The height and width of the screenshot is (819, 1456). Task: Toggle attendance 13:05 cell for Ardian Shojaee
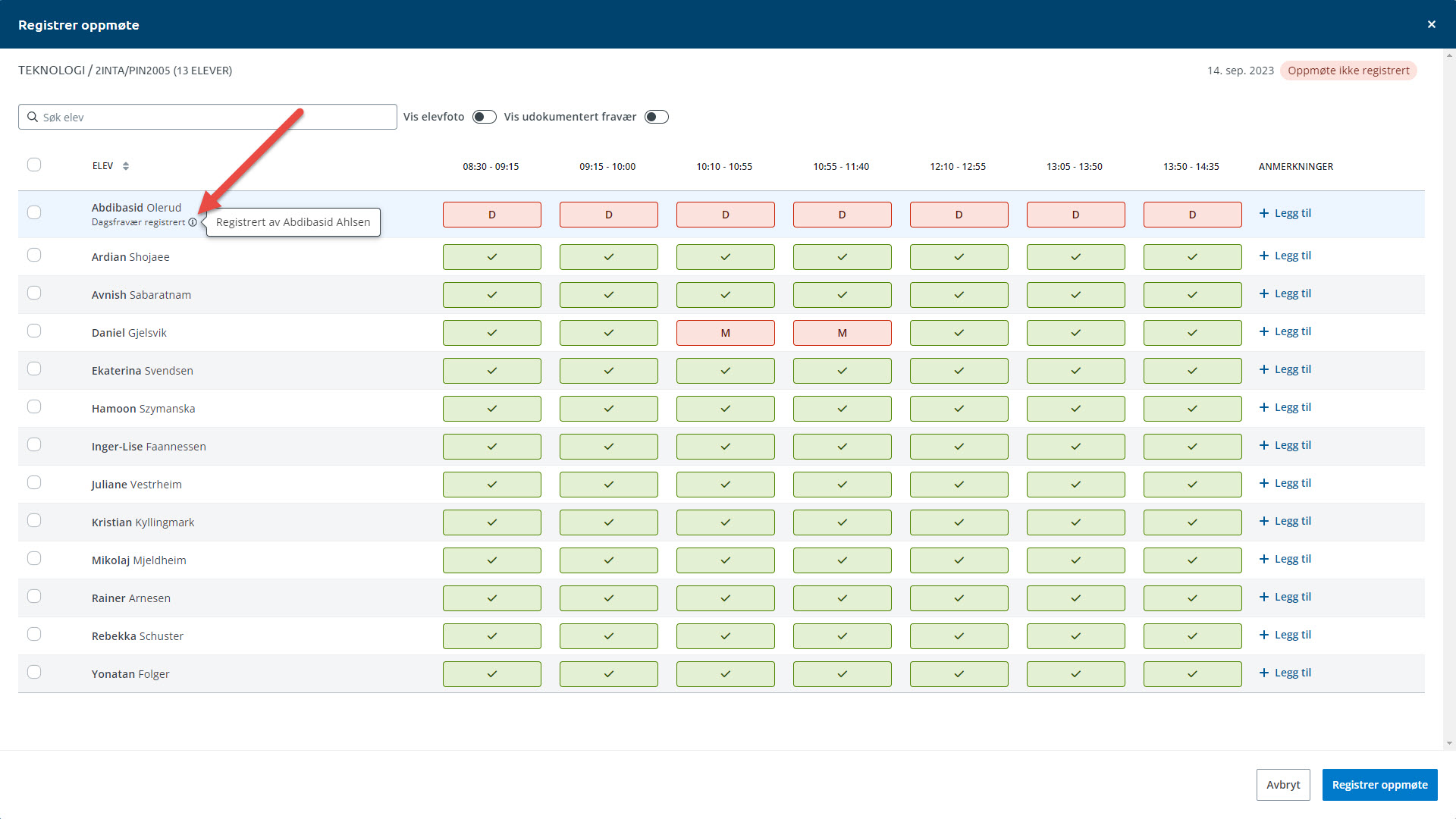(1076, 257)
